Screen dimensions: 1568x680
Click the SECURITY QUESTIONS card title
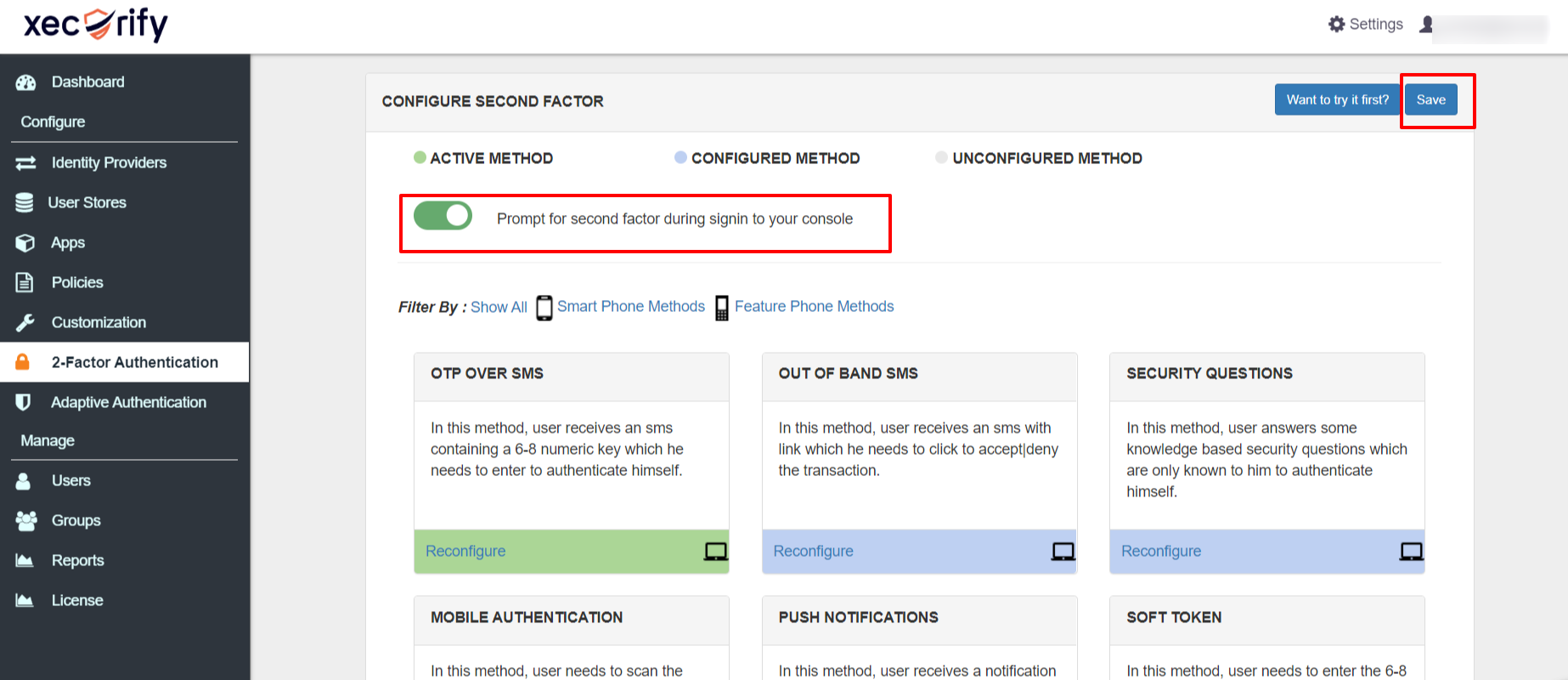point(1210,373)
